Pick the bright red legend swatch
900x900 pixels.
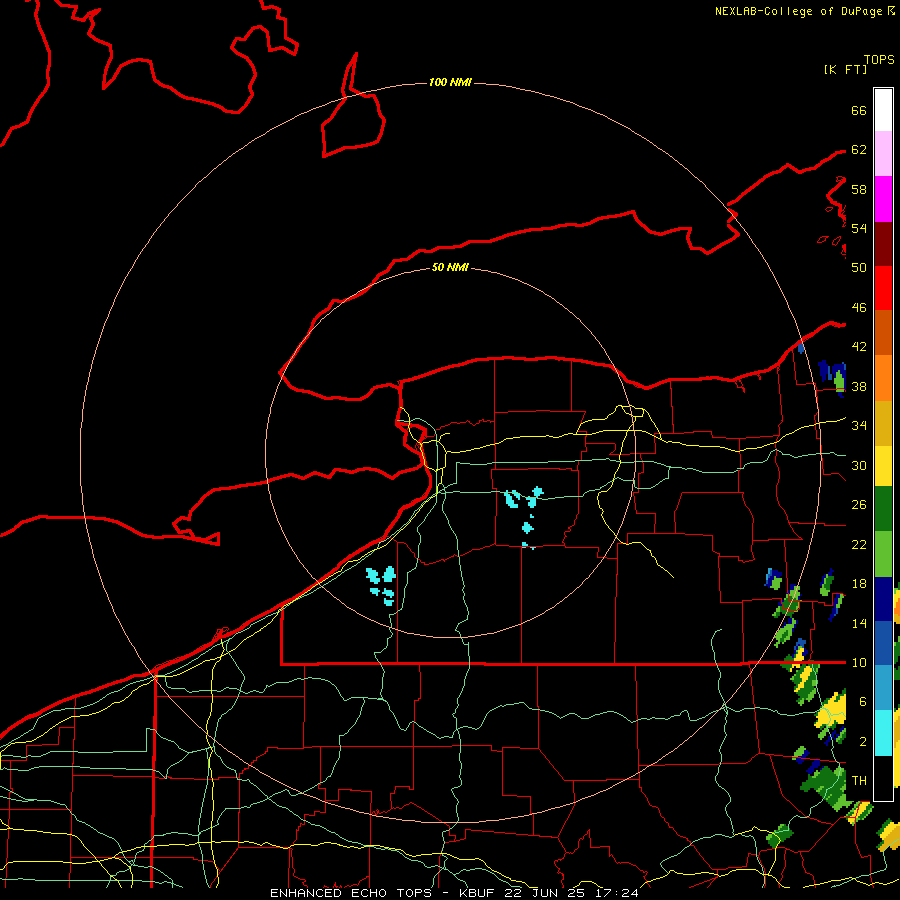[883, 288]
